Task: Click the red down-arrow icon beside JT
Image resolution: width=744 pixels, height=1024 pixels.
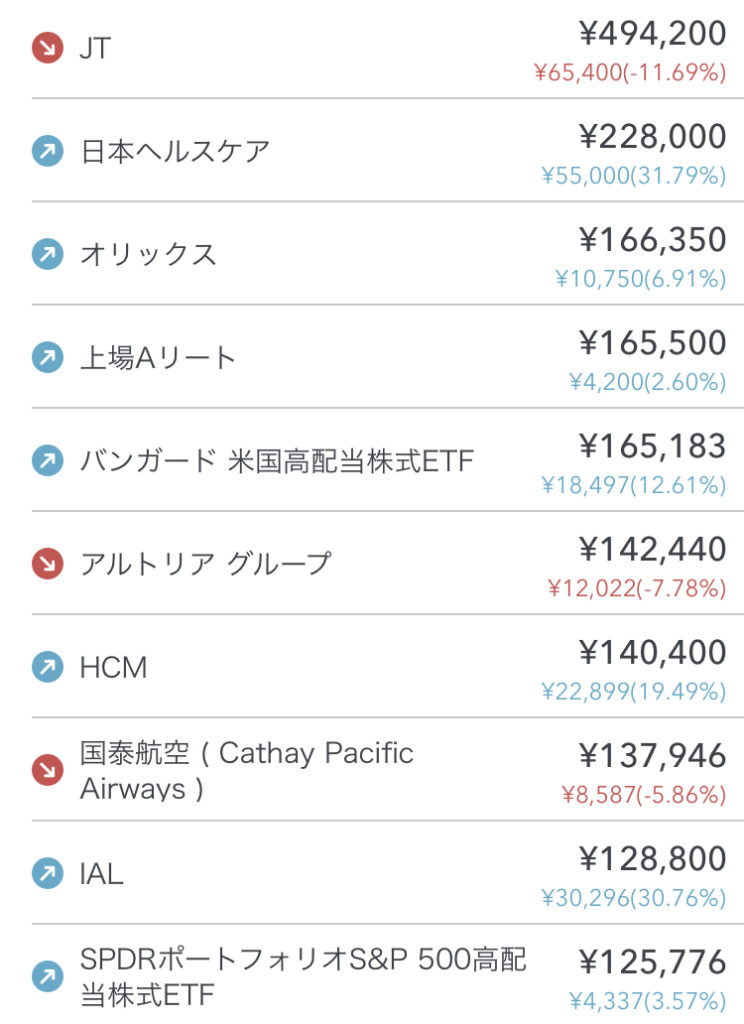Action: point(47,47)
